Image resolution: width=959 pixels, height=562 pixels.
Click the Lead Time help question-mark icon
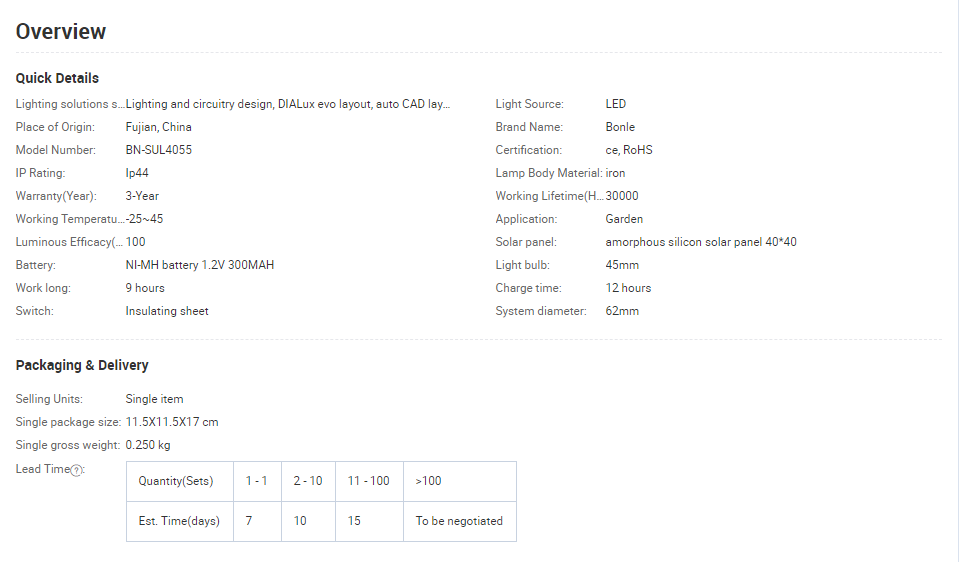[77, 470]
